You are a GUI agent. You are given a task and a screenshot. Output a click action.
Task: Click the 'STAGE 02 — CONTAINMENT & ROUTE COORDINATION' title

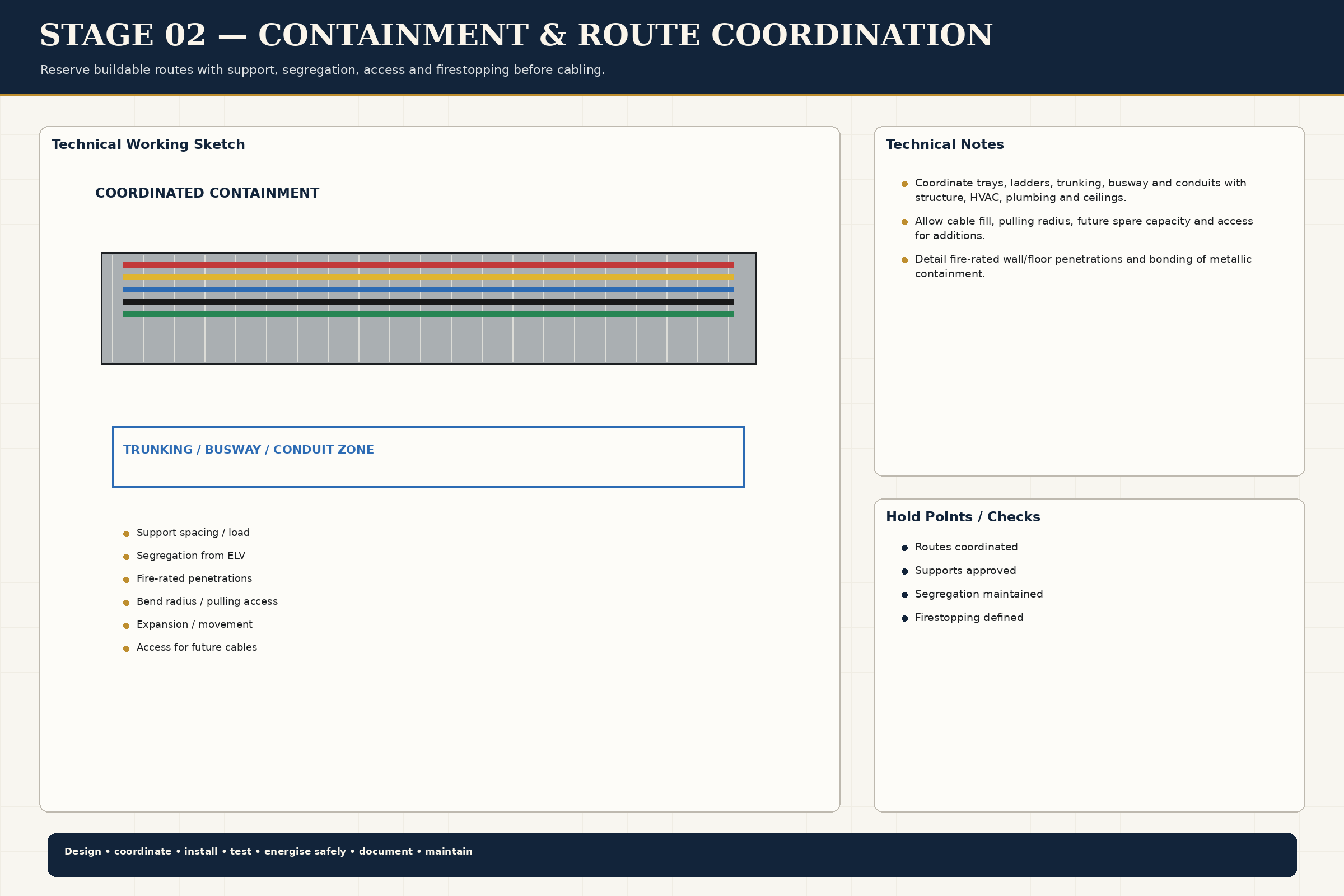pyautogui.click(x=516, y=35)
